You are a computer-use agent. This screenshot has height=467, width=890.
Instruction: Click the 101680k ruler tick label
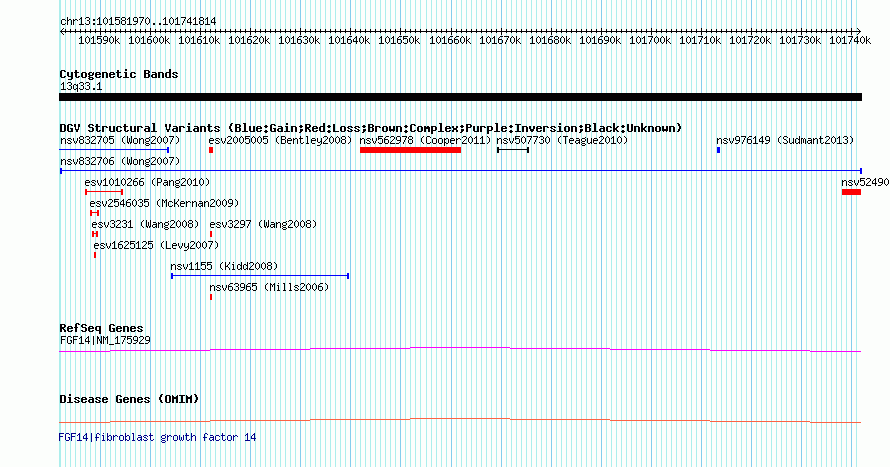[550, 40]
